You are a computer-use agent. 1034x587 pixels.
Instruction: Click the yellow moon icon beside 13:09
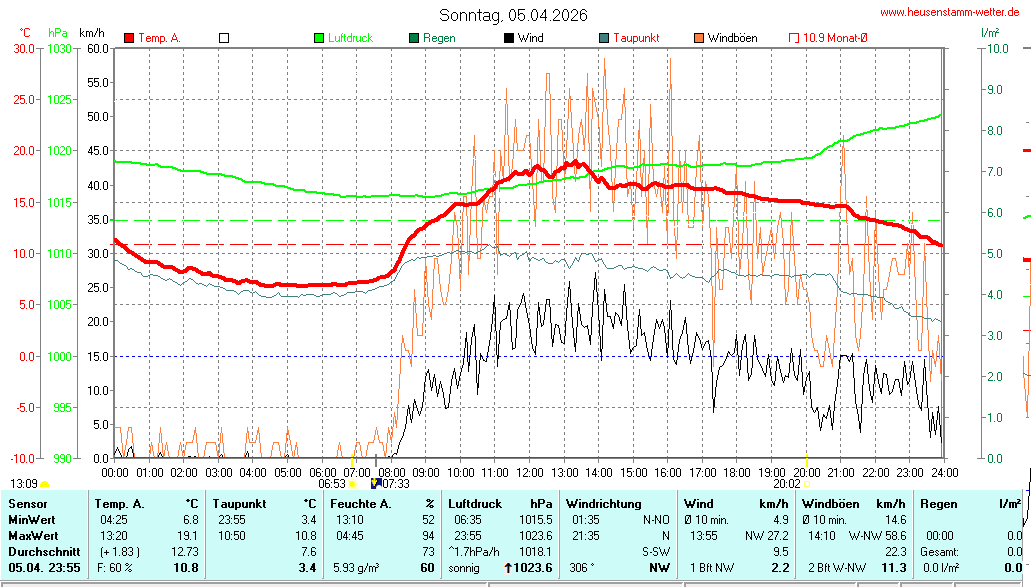[45, 484]
